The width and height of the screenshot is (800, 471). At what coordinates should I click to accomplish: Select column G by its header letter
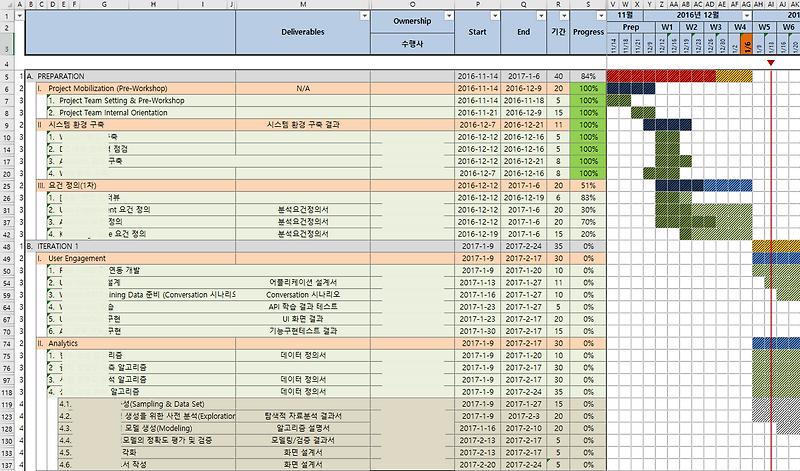(x=105, y=5)
